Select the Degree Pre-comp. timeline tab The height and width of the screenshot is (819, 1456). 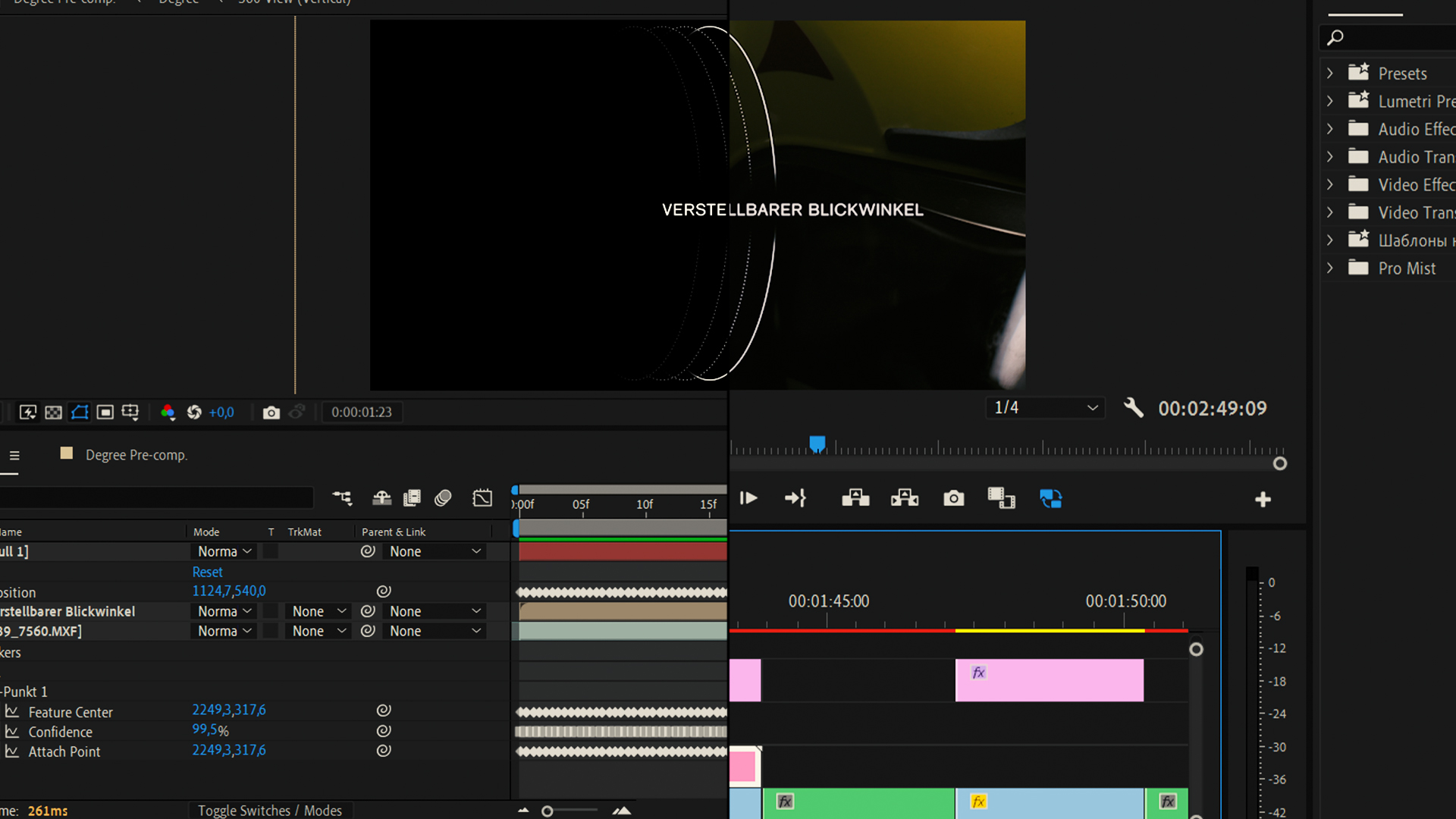pyautogui.click(x=136, y=455)
